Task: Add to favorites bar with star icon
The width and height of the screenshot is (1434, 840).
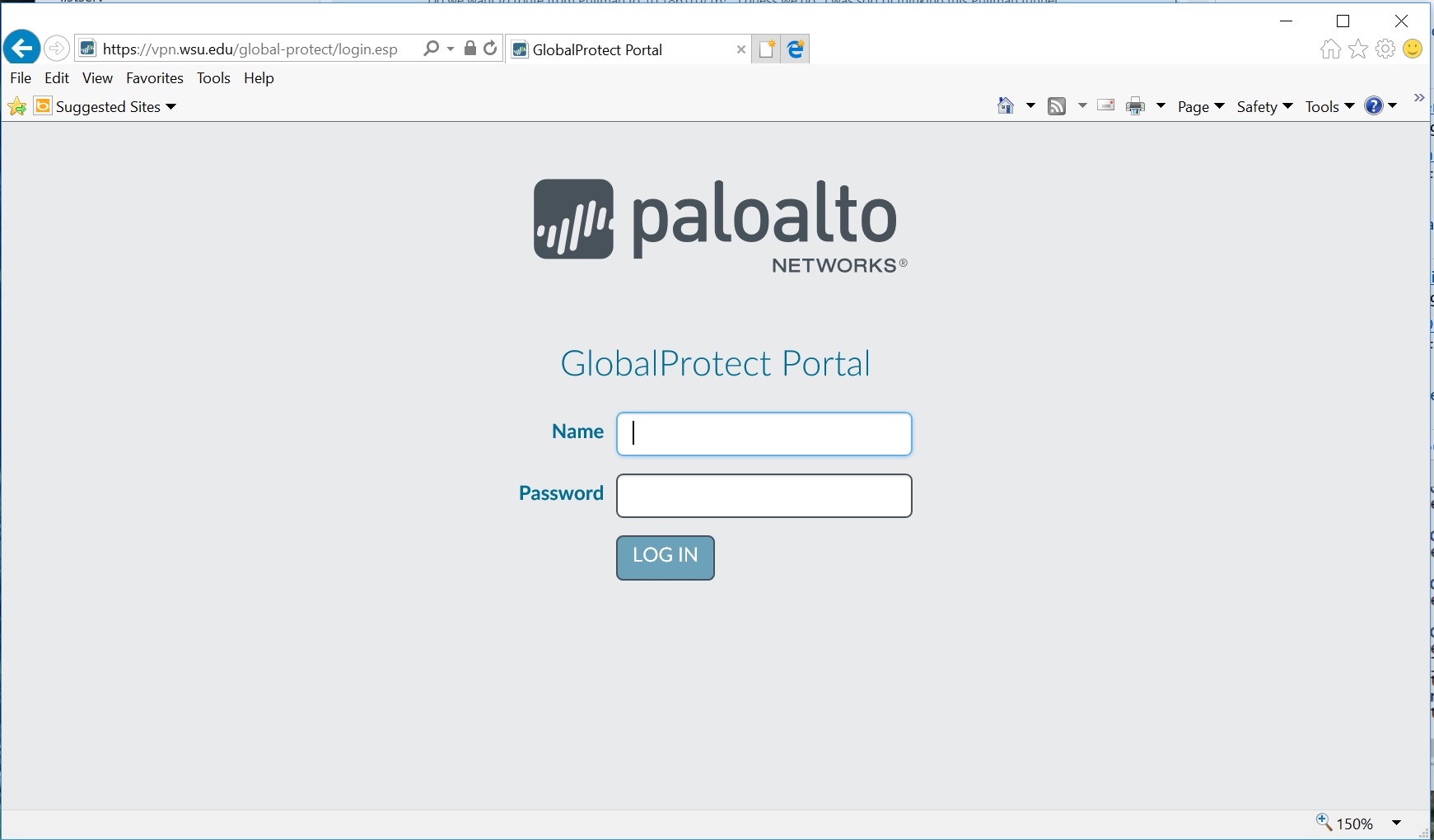Action: (x=16, y=106)
